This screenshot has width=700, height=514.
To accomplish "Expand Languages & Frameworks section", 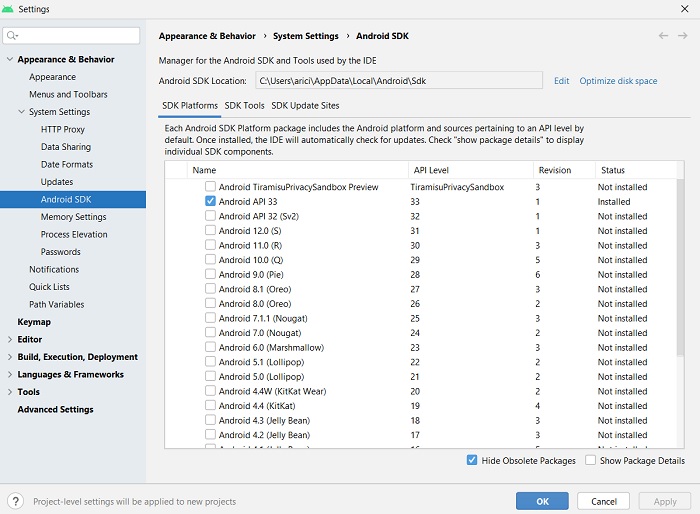I will (x=10, y=374).
